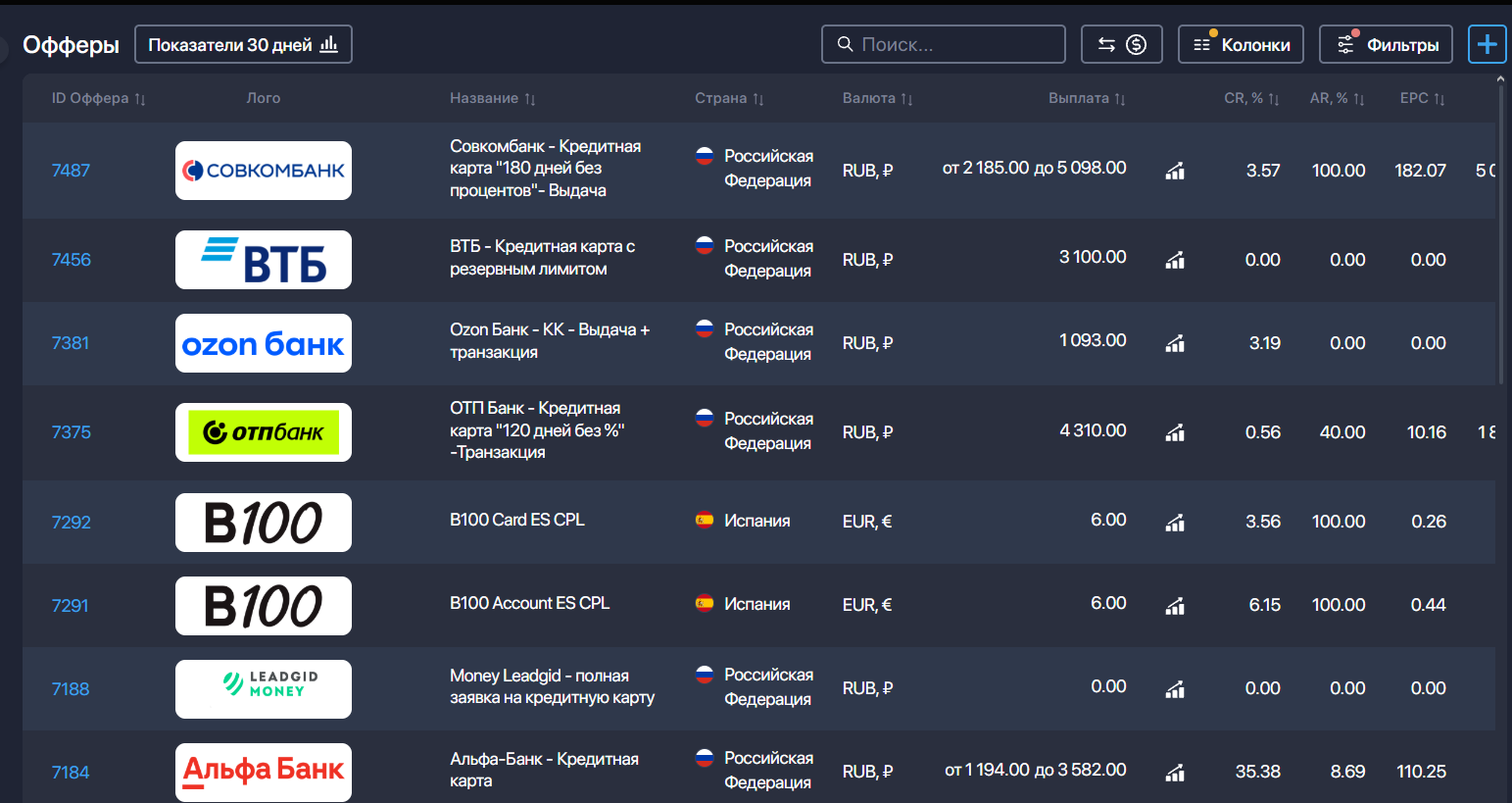The image size is (1512, 803).
Task: Open stats chart icon for B100 Card row
Action: [1175, 522]
